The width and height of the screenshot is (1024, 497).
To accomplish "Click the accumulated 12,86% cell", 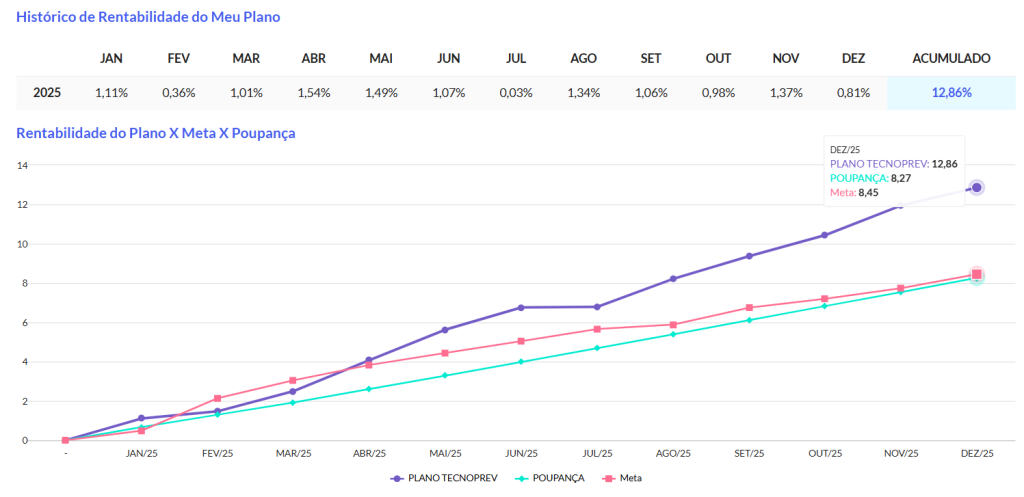I will coord(951,93).
